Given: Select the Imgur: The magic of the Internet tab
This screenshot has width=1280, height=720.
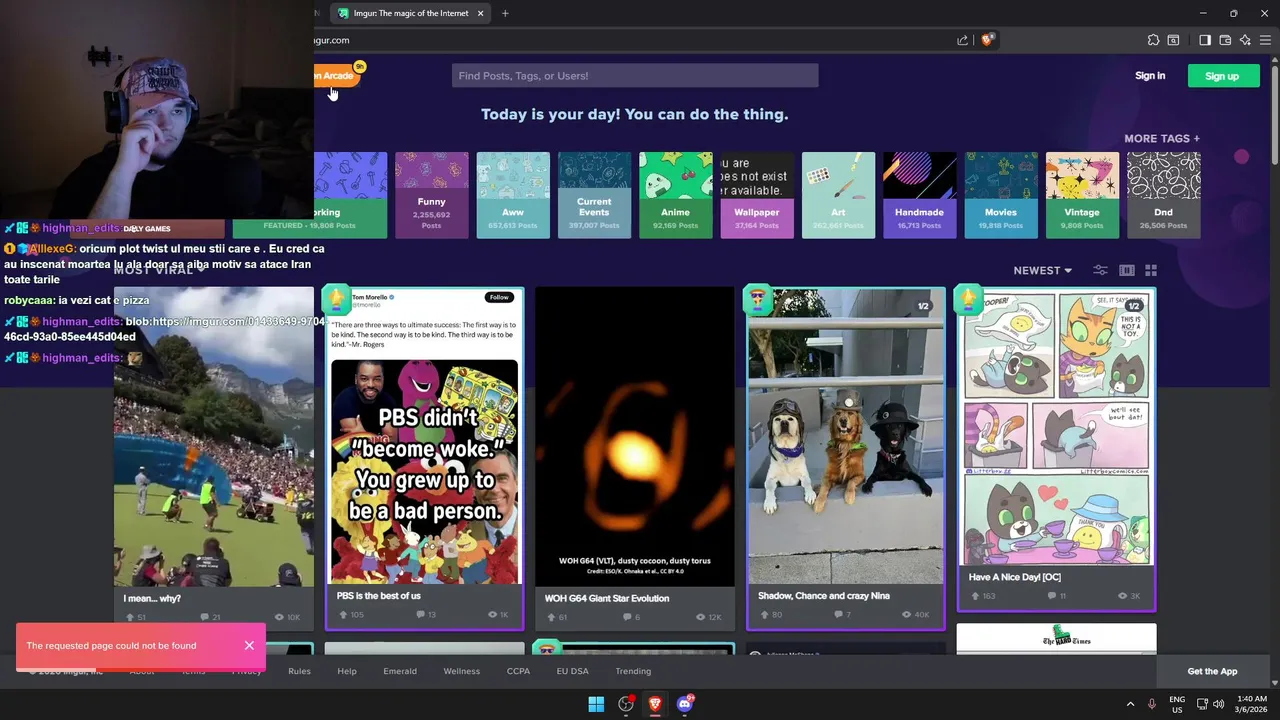Looking at the screenshot, I should click(411, 13).
